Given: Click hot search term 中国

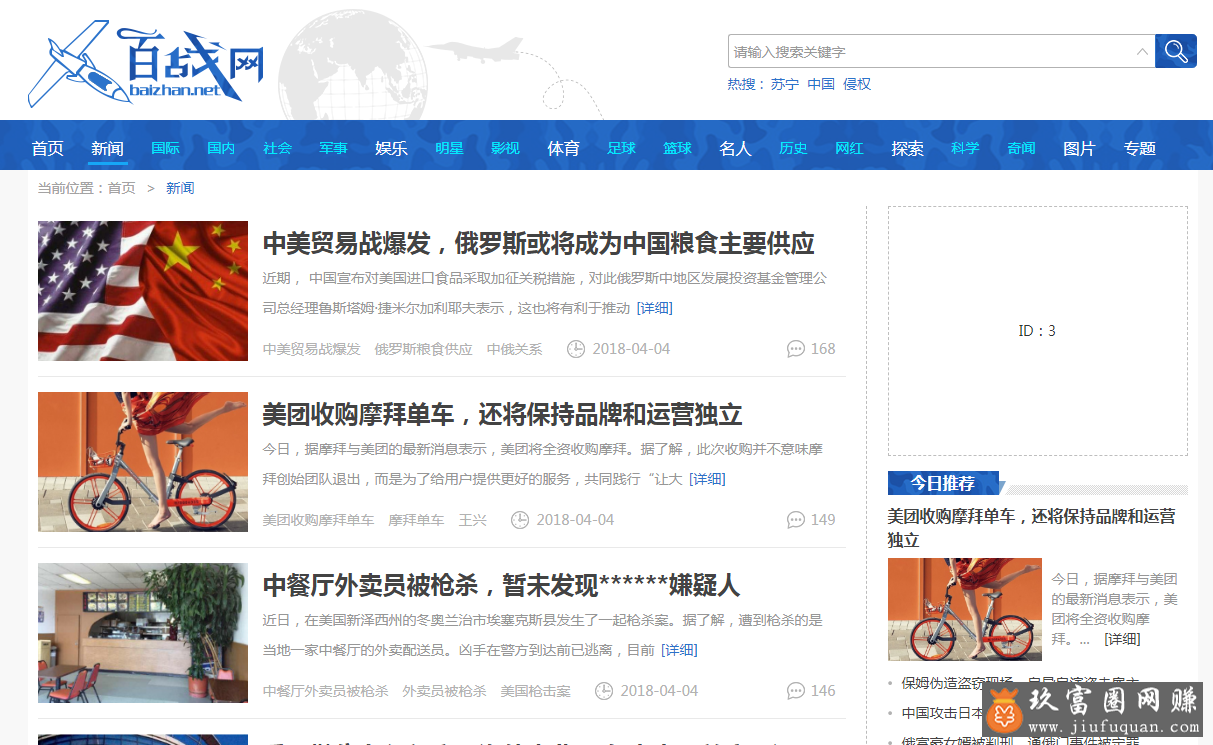Looking at the screenshot, I should (x=821, y=84).
